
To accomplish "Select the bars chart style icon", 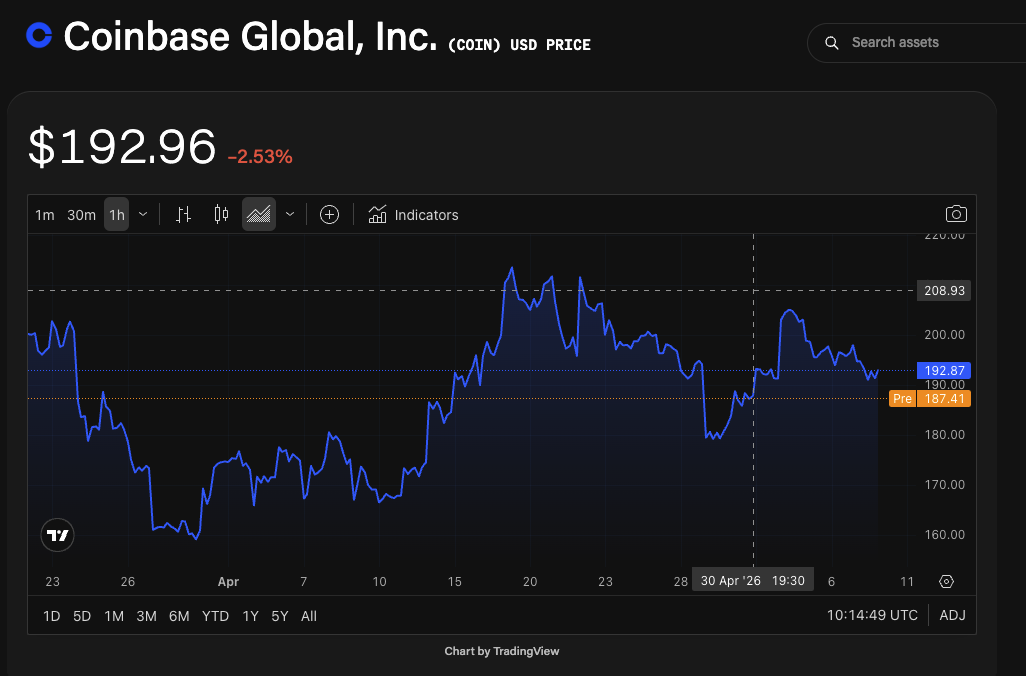I will 183,214.
